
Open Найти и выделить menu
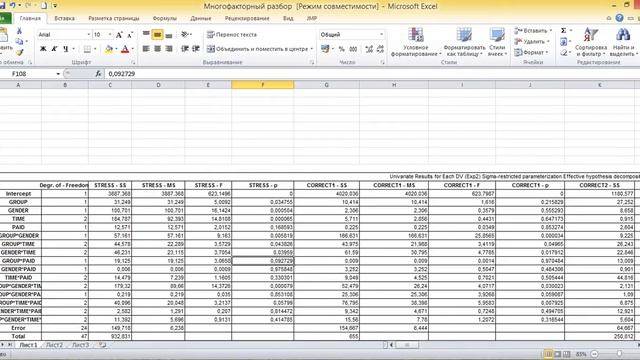pyautogui.click(x=624, y=42)
